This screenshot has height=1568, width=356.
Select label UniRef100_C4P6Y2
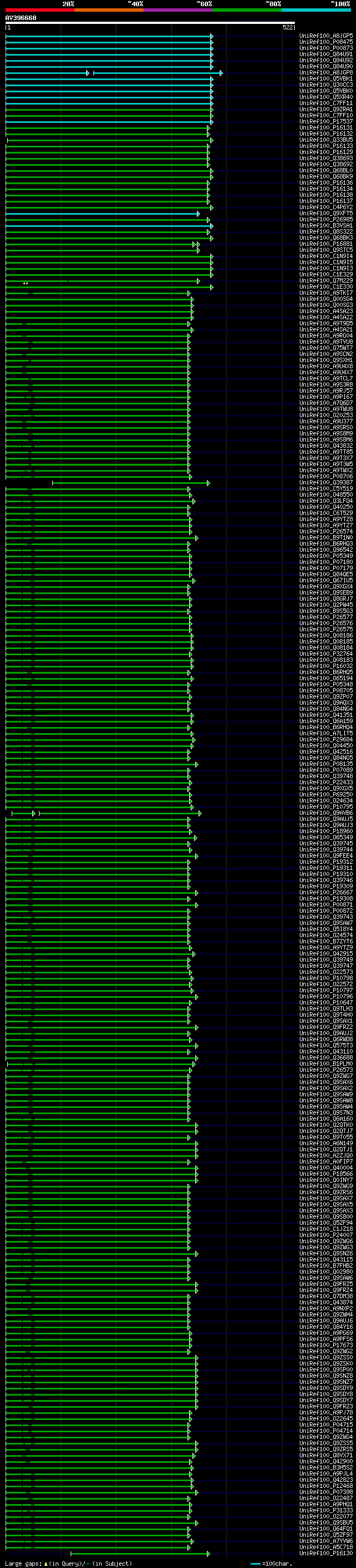click(x=326, y=207)
